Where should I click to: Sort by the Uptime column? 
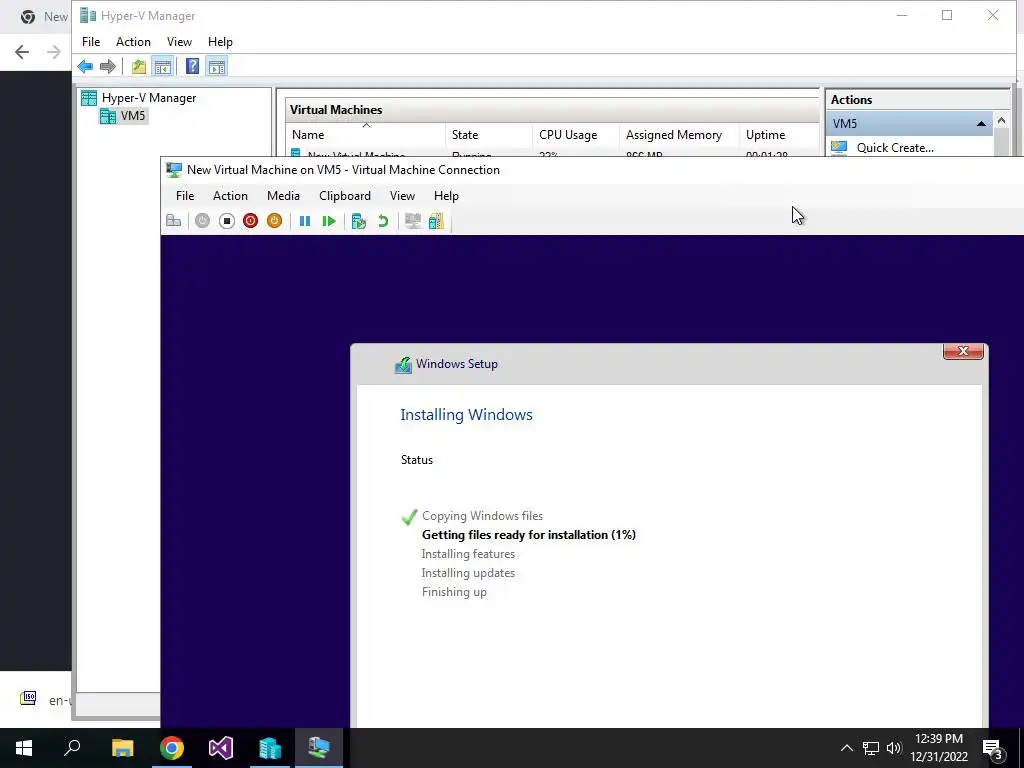click(779, 135)
